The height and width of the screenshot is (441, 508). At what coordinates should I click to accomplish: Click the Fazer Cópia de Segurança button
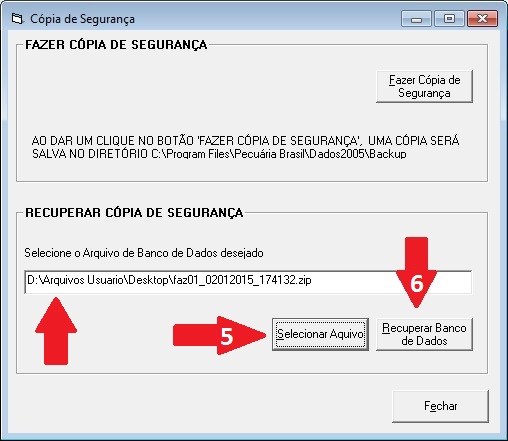coord(424,86)
